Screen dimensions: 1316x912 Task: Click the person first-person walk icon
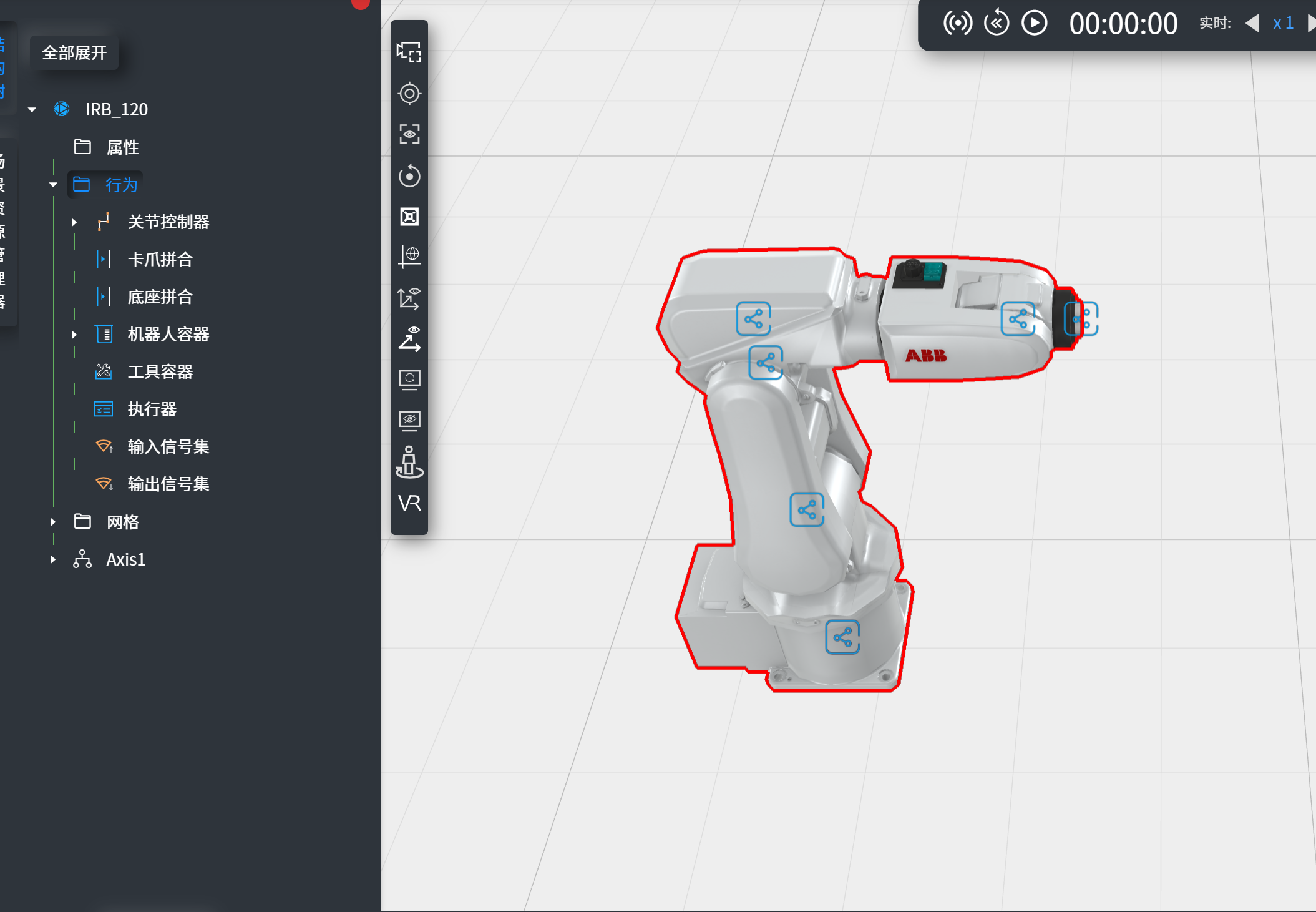click(x=409, y=463)
